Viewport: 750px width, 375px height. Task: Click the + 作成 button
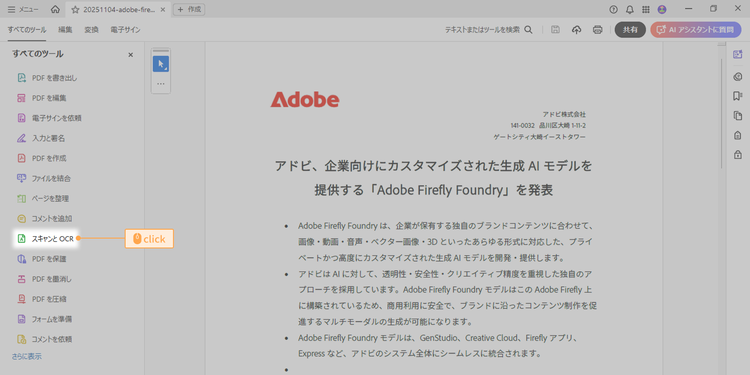pyautogui.click(x=189, y=10)
